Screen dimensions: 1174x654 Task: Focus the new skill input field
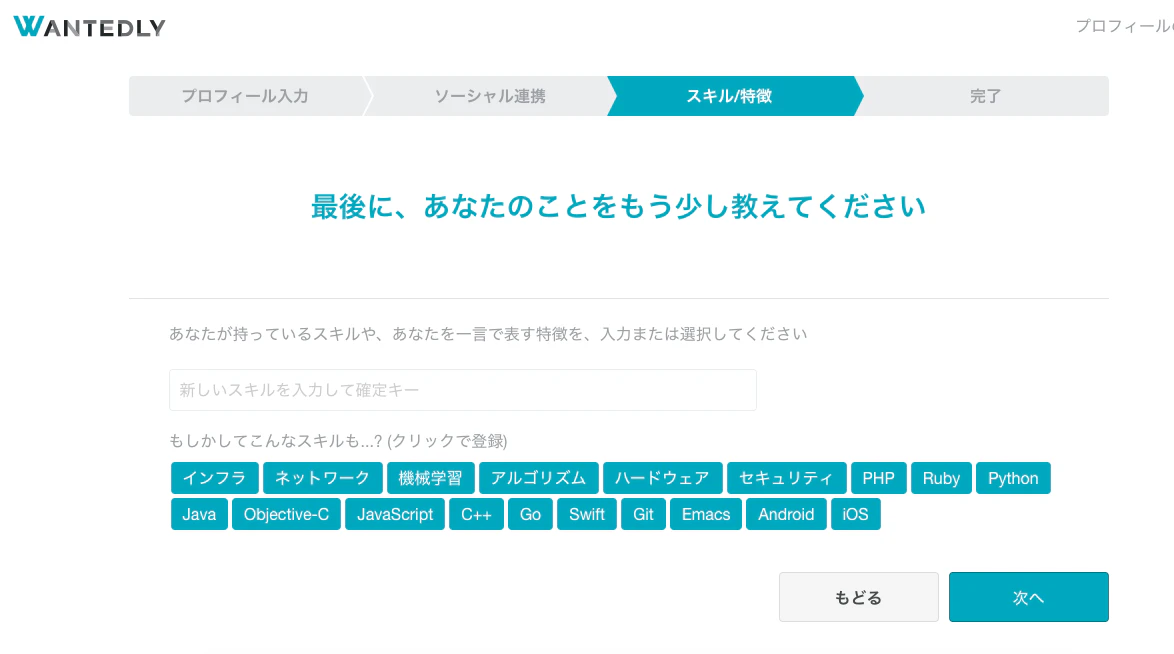pos(463,390)
